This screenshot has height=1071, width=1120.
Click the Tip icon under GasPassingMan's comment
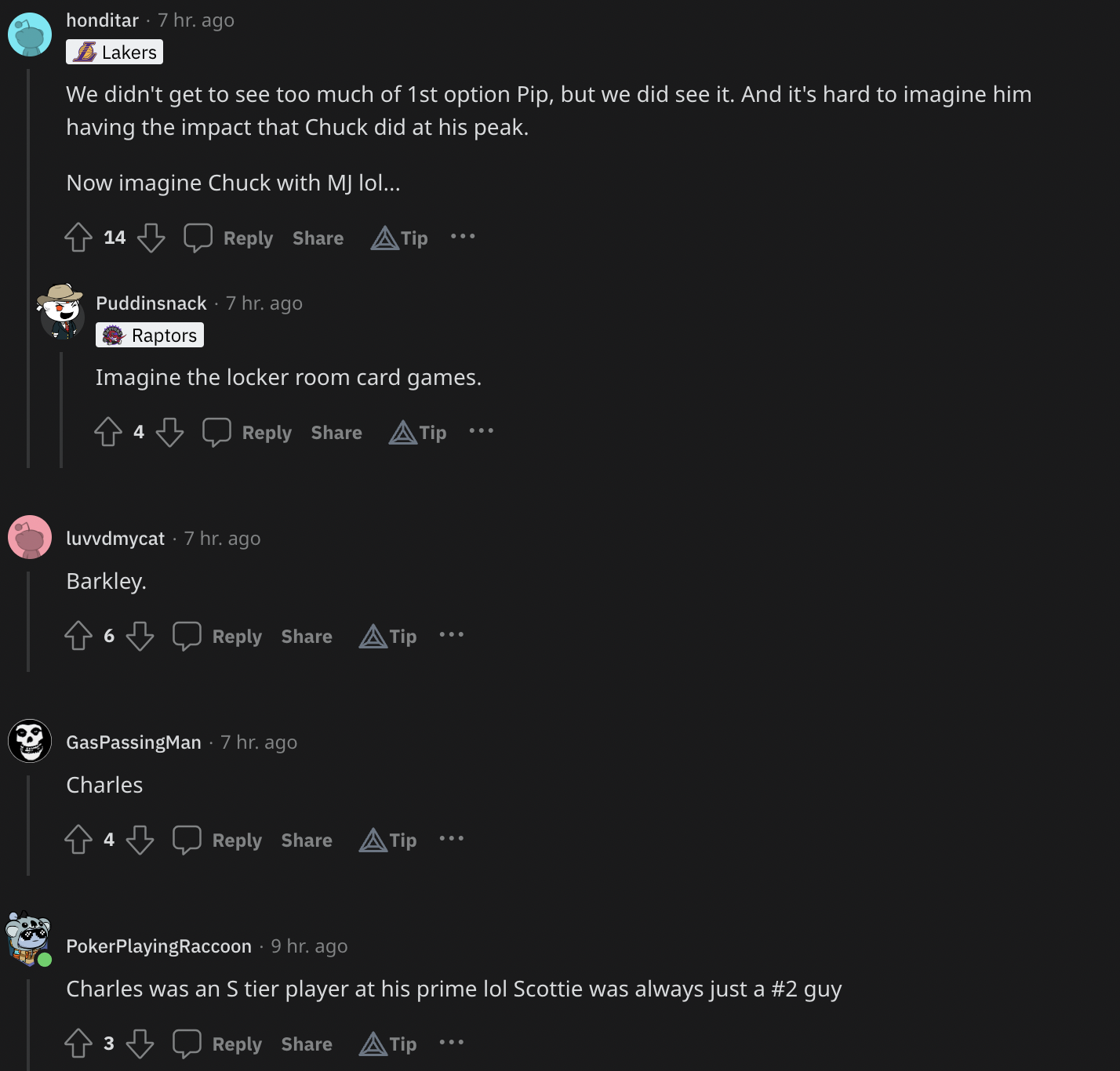pos(373,840)
